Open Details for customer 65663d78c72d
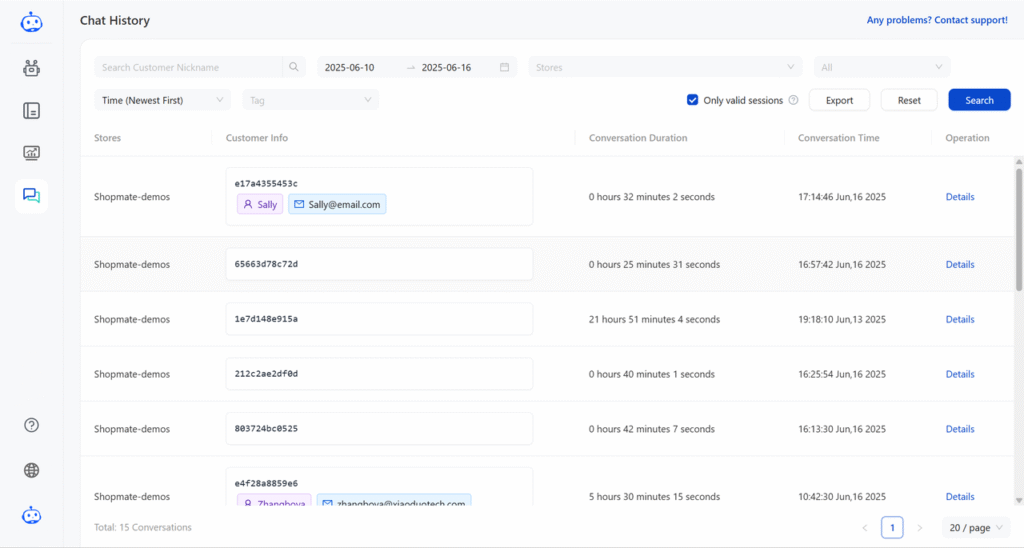Screen dimensions: 1024x548 click(x=959, y=265)
